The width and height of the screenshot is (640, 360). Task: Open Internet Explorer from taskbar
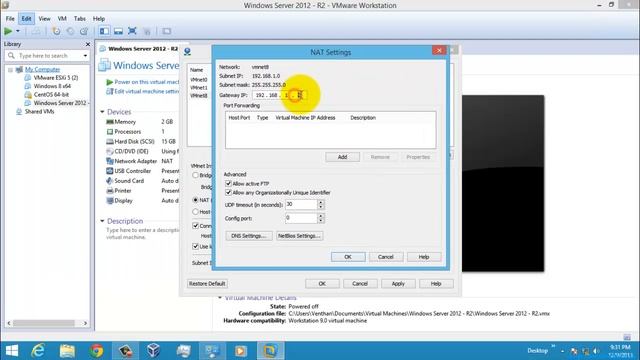(x=38, y=351)
